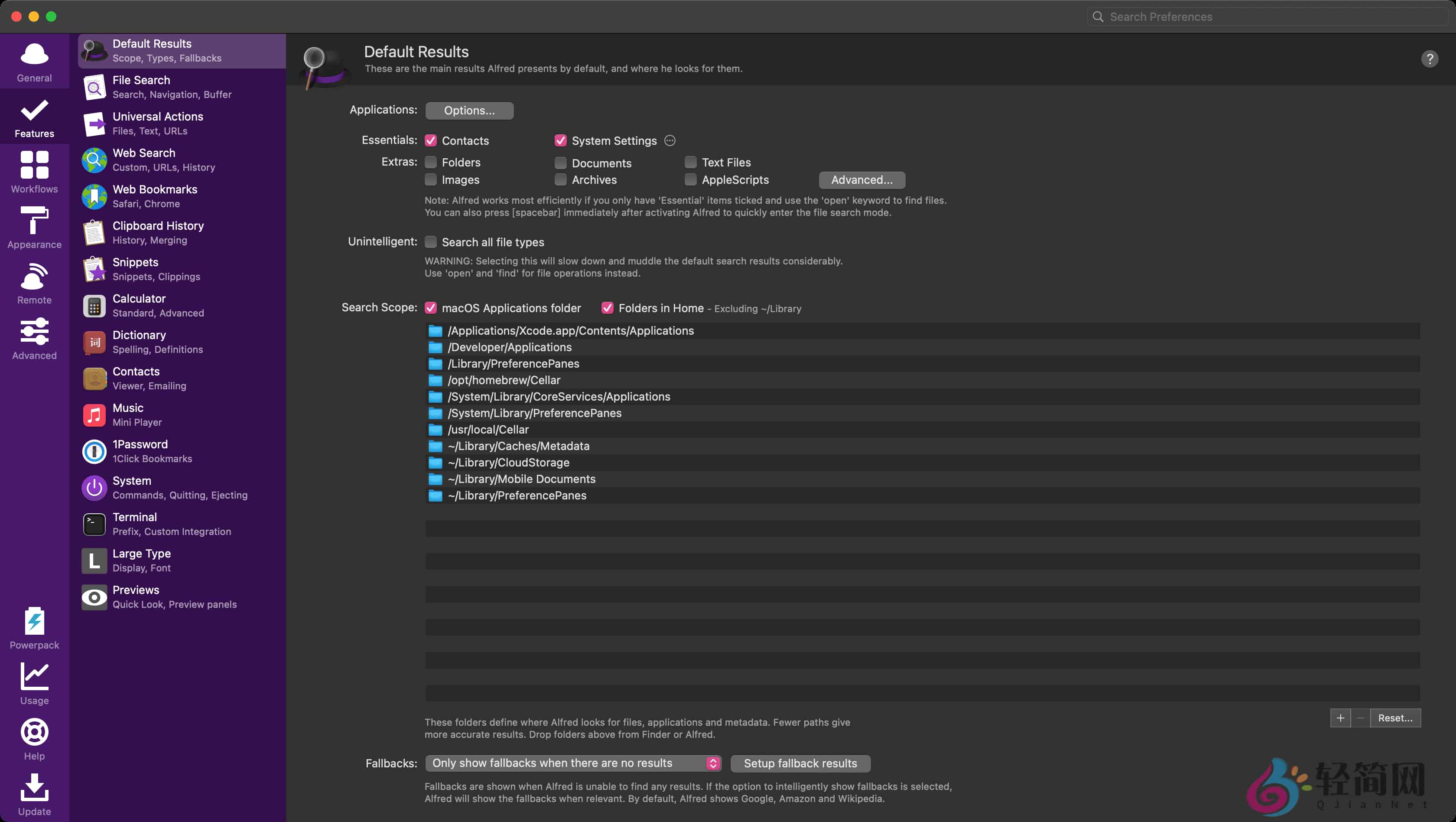Open the Appearance paint roller icon
The height and width of the screenshot is (822, 1456).
pyautogui.click(x=35, y=221)
